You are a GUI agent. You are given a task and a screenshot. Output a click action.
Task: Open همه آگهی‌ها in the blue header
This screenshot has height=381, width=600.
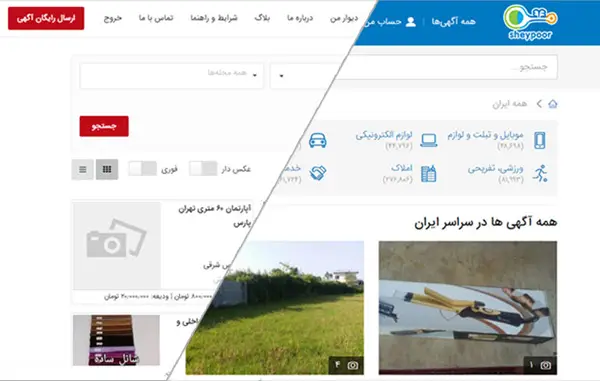click(x=453, y=21)
